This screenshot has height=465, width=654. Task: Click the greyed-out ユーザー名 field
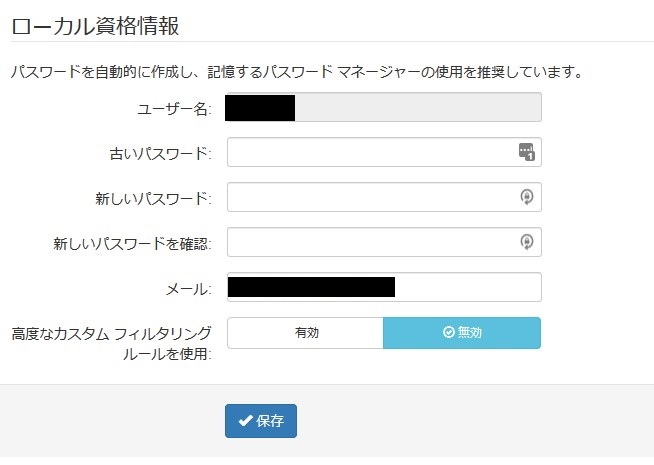coord(384,107)
